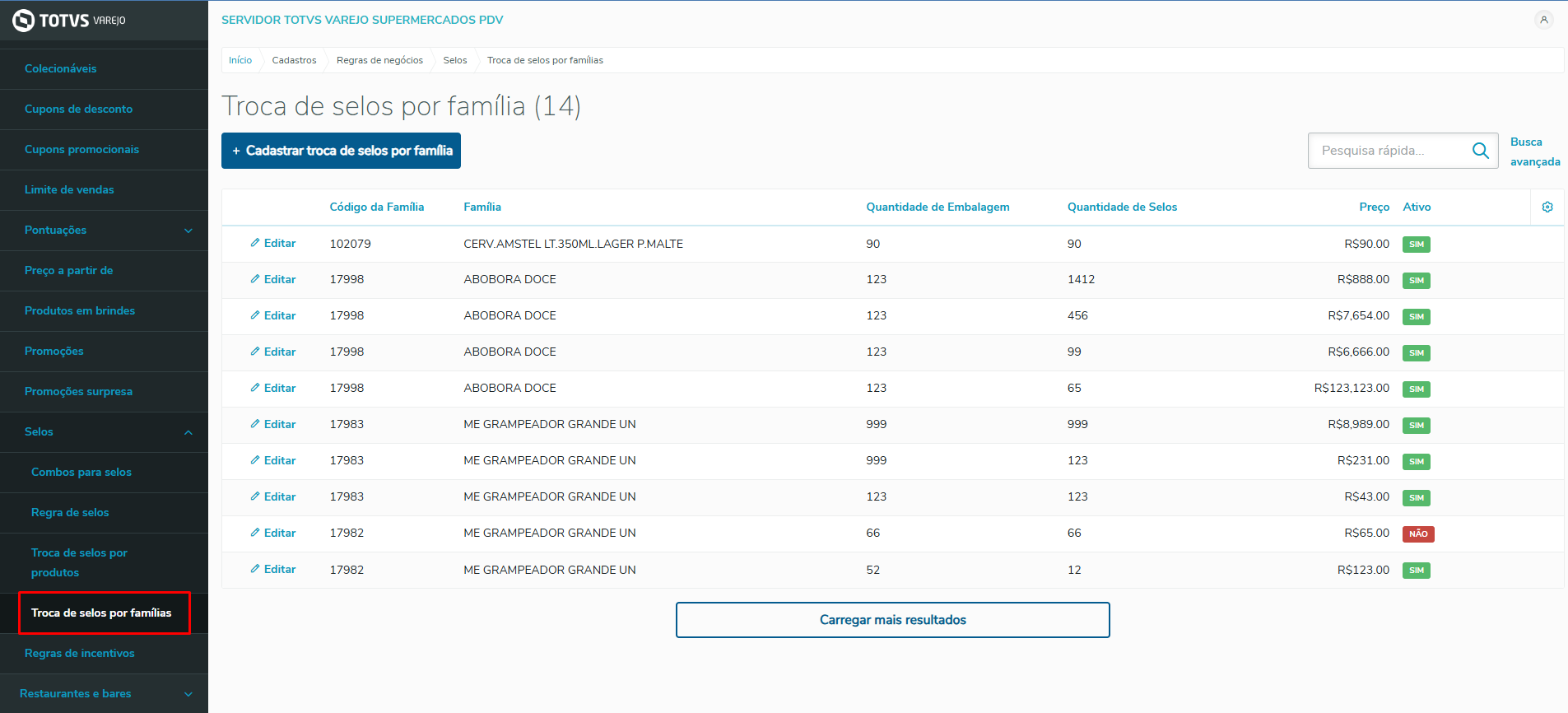This screenshot has width=1568, height=713.
Task: Click the TOTVS Varejo logo
Action: 69,20
